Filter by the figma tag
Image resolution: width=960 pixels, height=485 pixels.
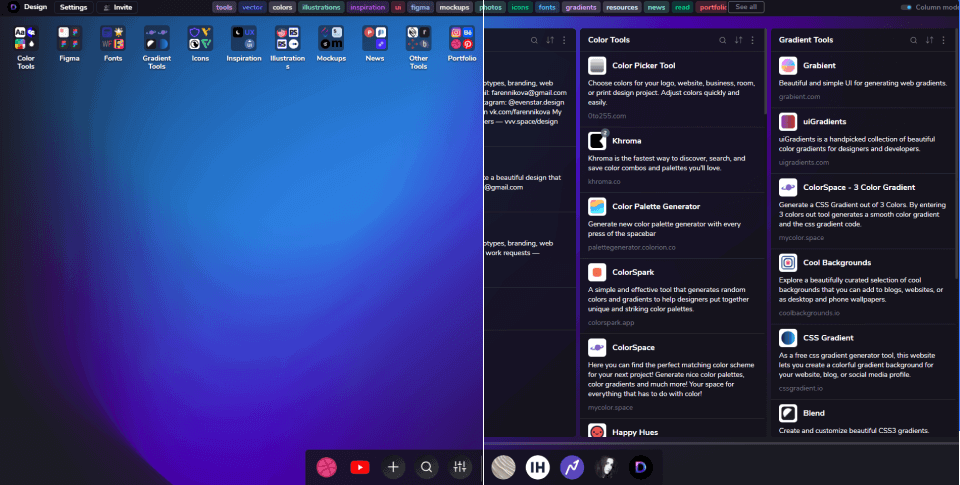420,7
